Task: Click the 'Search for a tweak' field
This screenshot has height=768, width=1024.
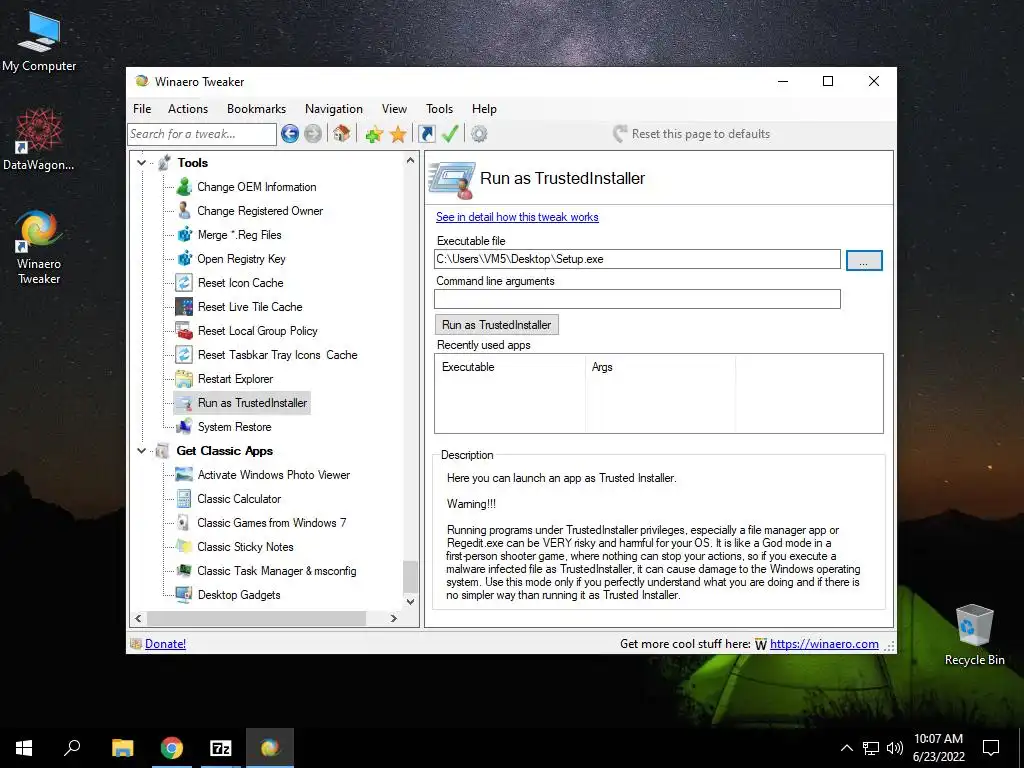Action: [202, 134]
